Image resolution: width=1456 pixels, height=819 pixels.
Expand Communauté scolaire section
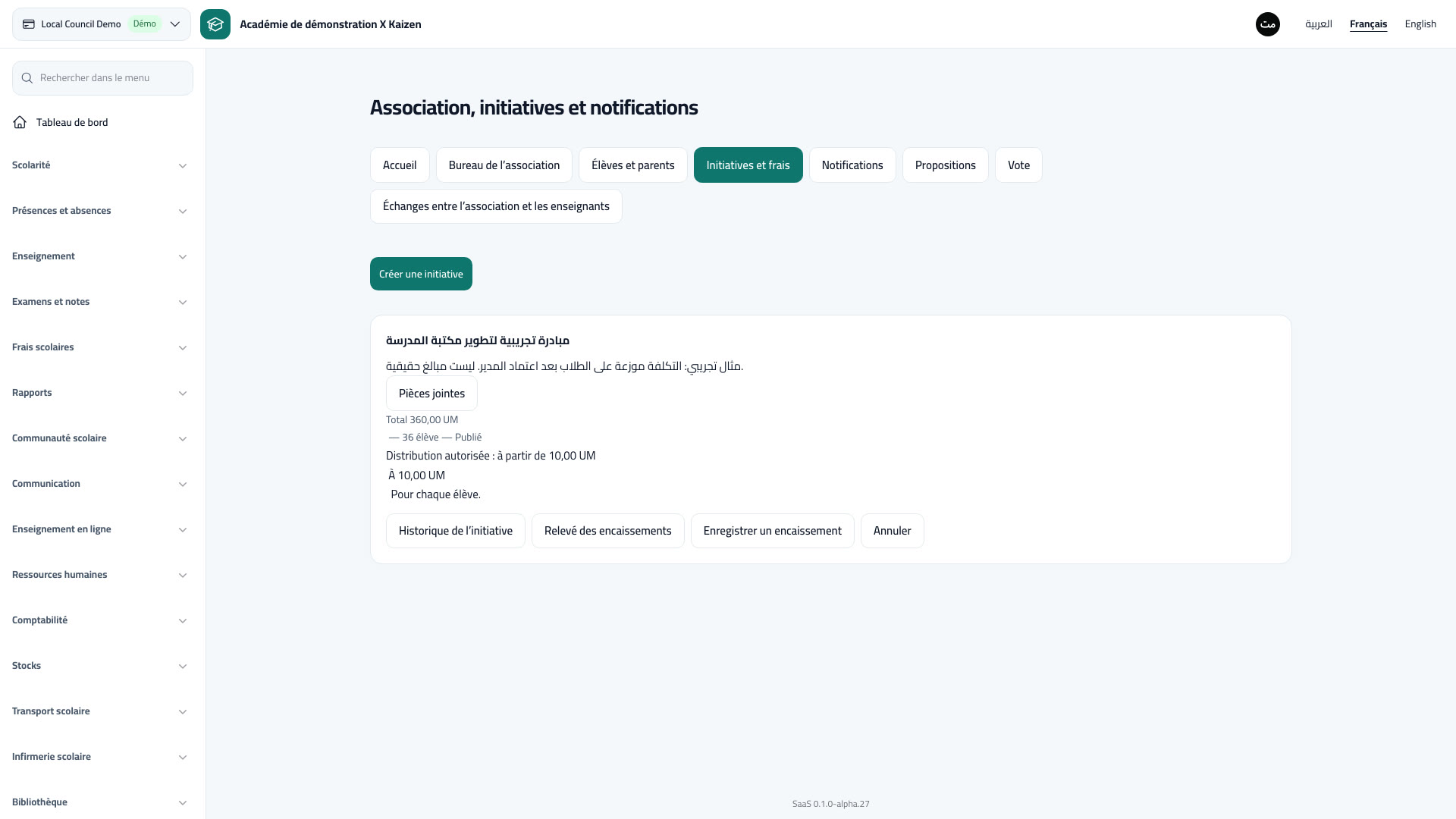point(99,438)
